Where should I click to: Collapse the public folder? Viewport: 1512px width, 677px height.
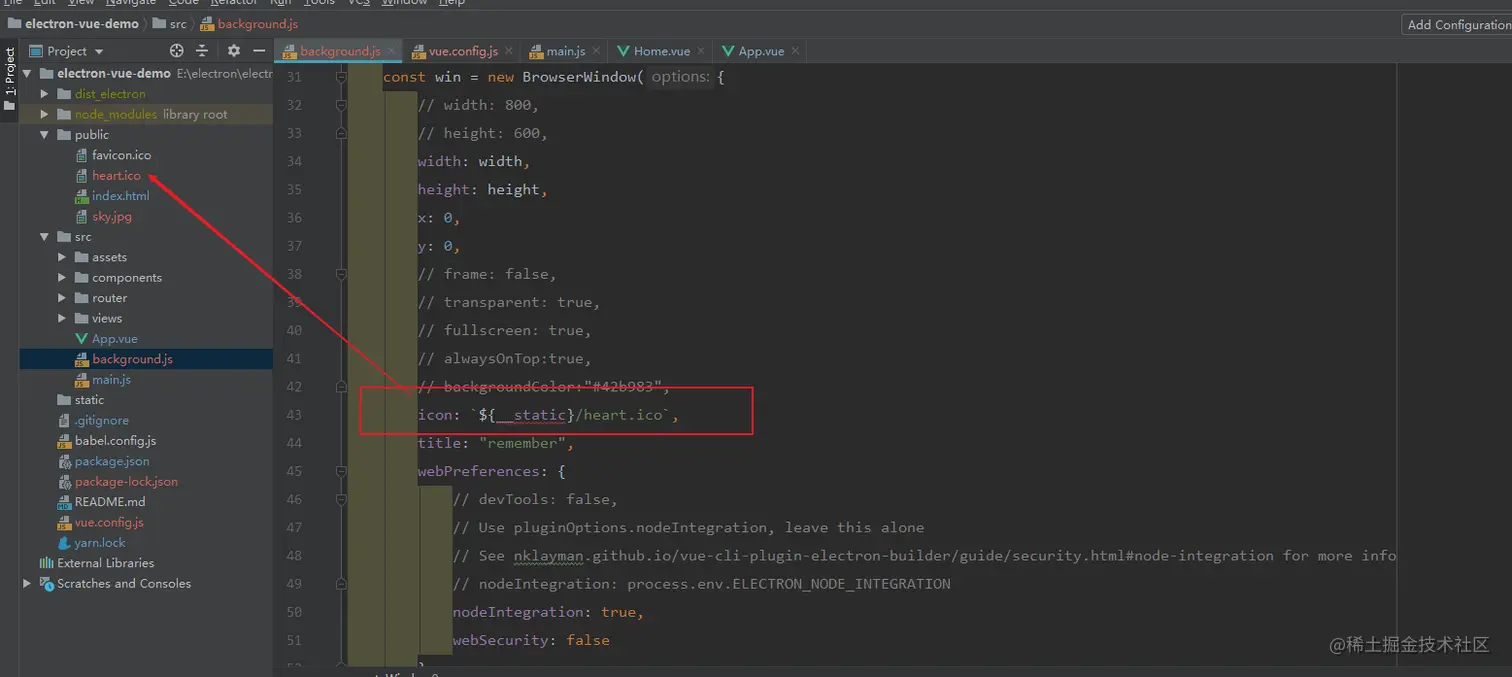(x=44, y=135)
